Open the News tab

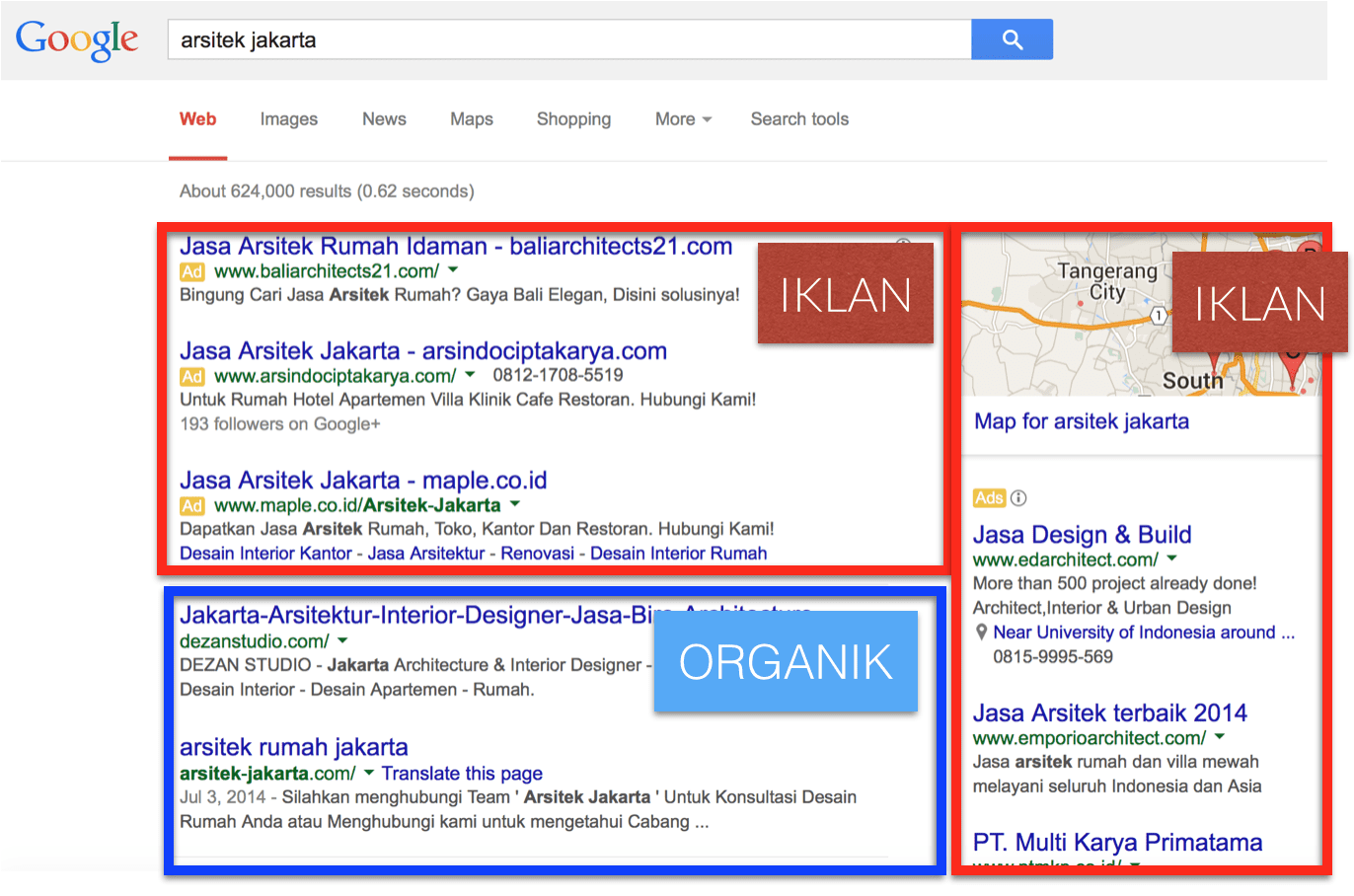point(384,119)
